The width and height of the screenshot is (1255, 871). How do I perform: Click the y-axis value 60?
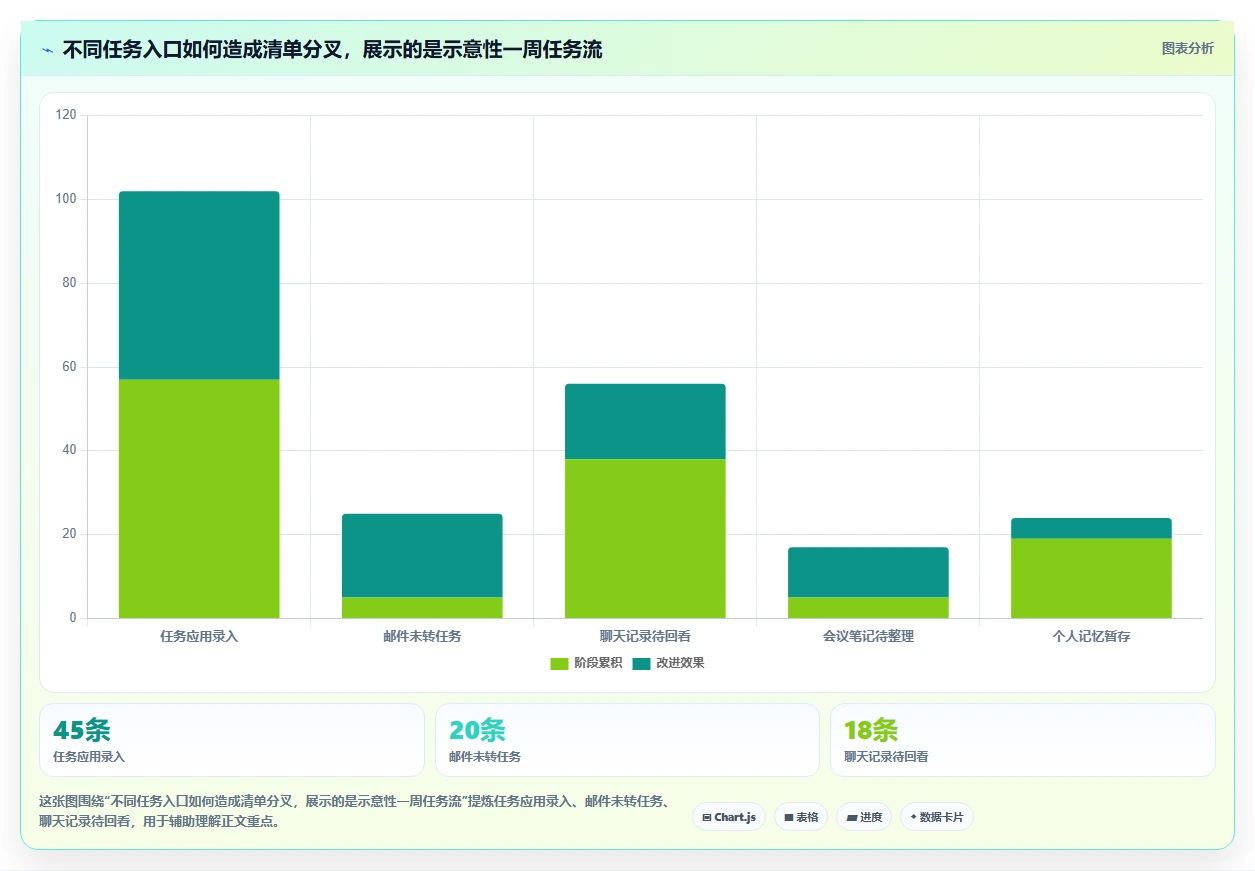(69, 367)
